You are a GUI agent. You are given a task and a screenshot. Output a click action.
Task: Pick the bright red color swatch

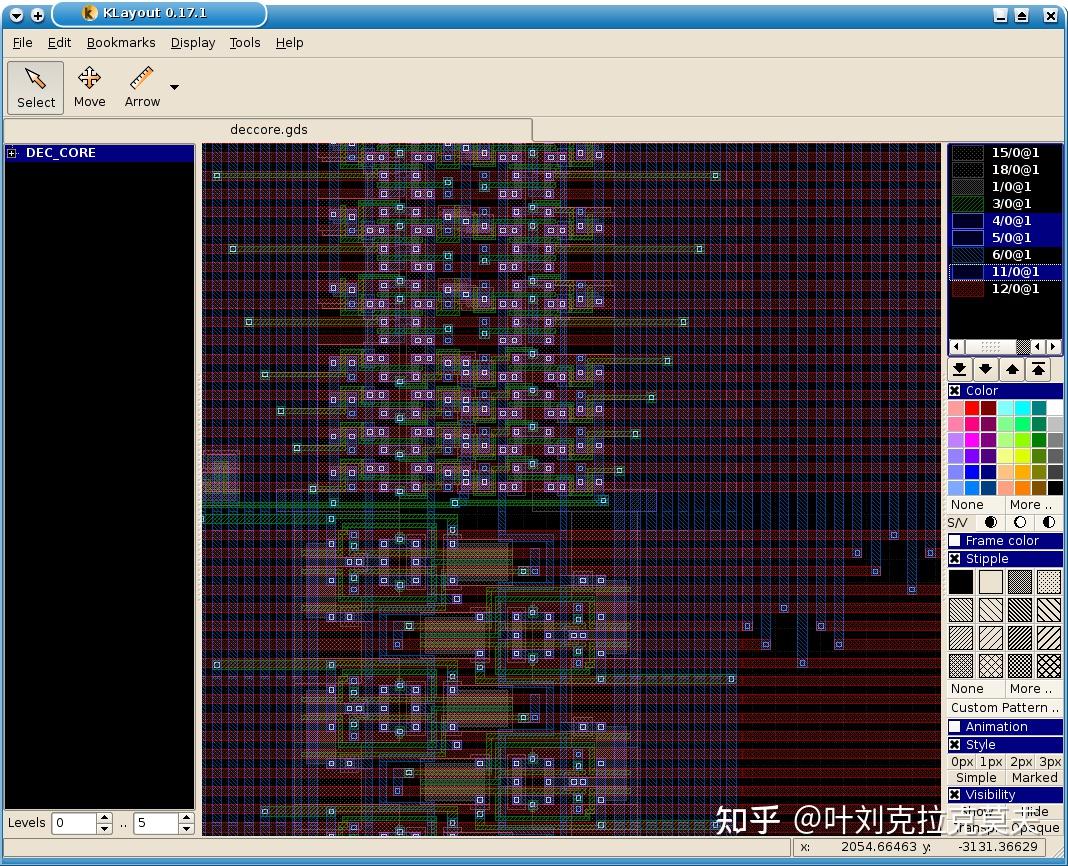pyautogui.click(x=972, y=407)
